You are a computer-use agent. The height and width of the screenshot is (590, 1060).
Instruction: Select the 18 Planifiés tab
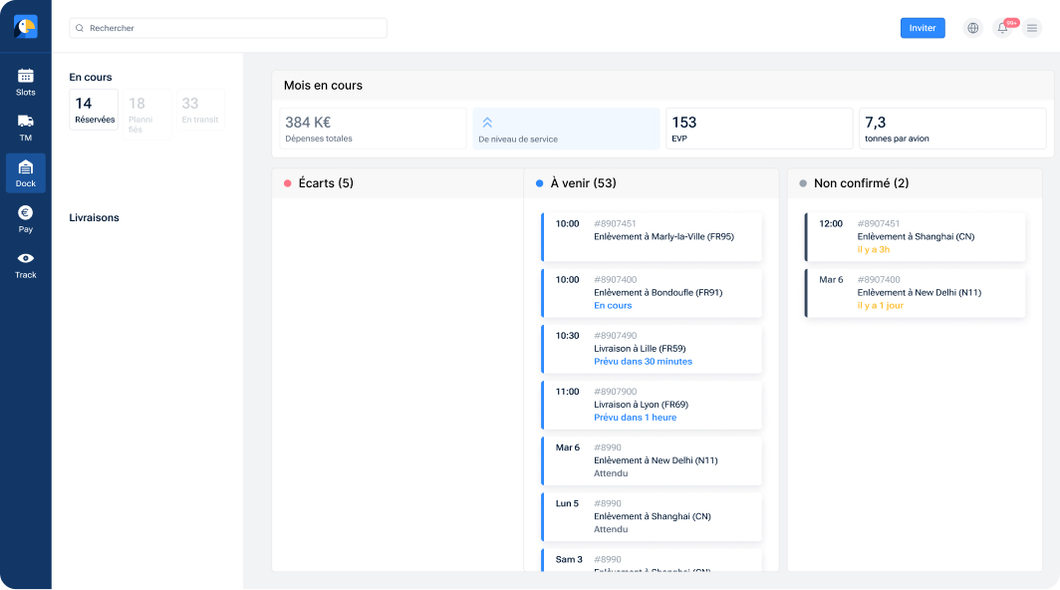[147, 114]
